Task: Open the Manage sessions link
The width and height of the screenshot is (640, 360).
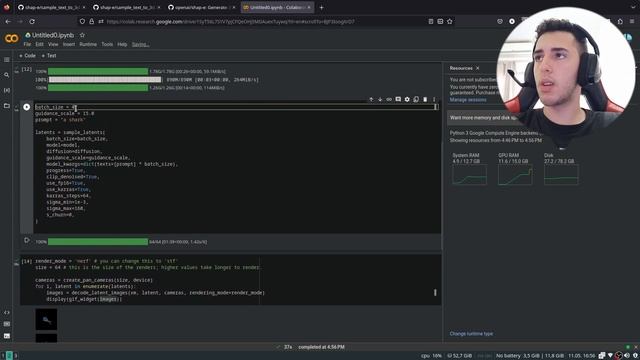Action: click(468, 100)
